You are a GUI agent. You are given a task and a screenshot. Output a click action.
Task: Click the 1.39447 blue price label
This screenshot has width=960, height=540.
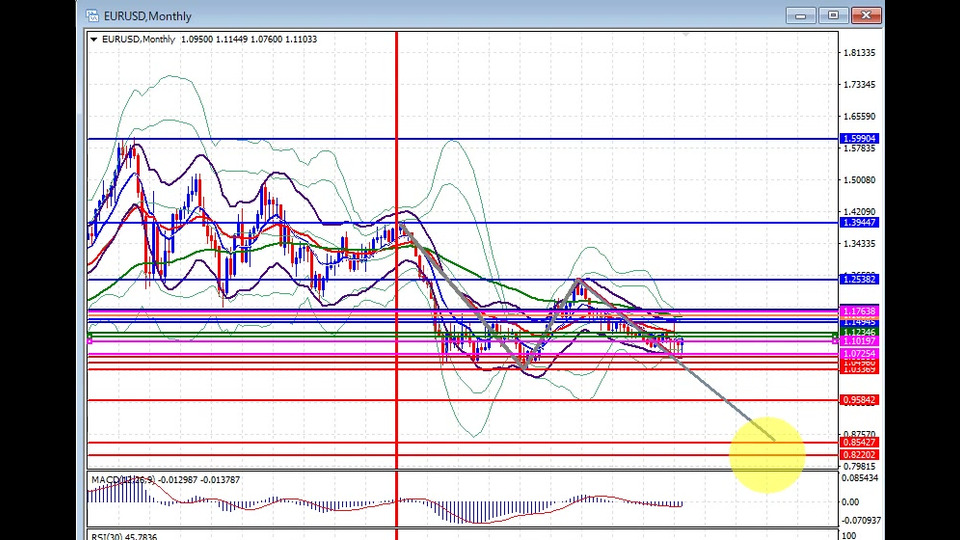click(859, 223)
